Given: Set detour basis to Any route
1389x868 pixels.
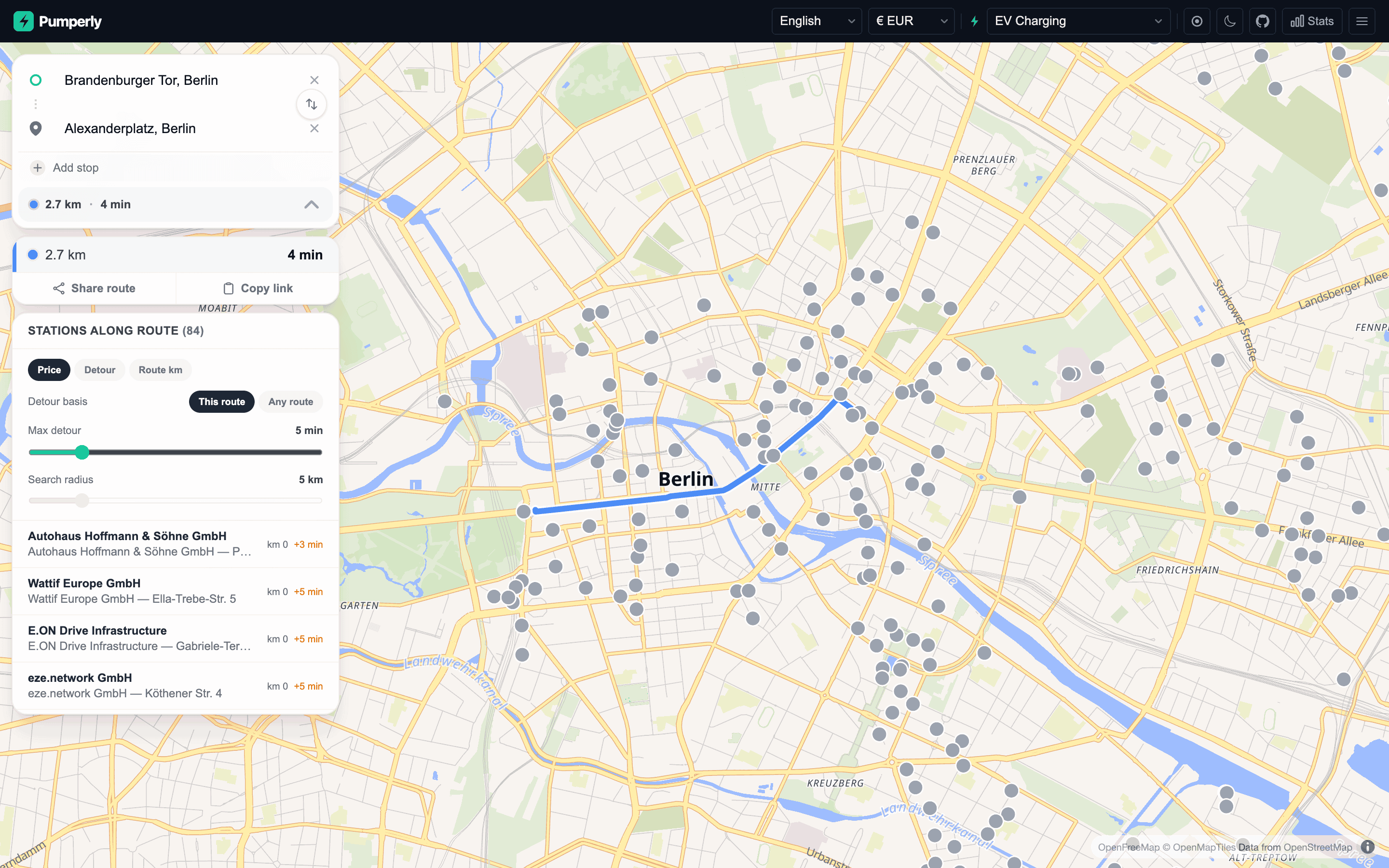Looking at the screenshot, I should pos(290,402).
